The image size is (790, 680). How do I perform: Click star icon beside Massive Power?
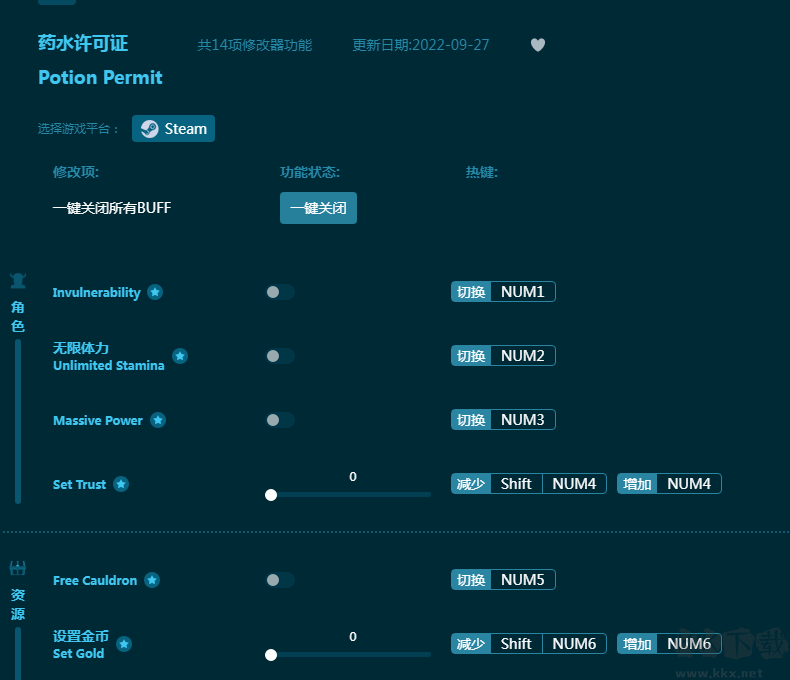pyautogui.click(x=158, y=420)
